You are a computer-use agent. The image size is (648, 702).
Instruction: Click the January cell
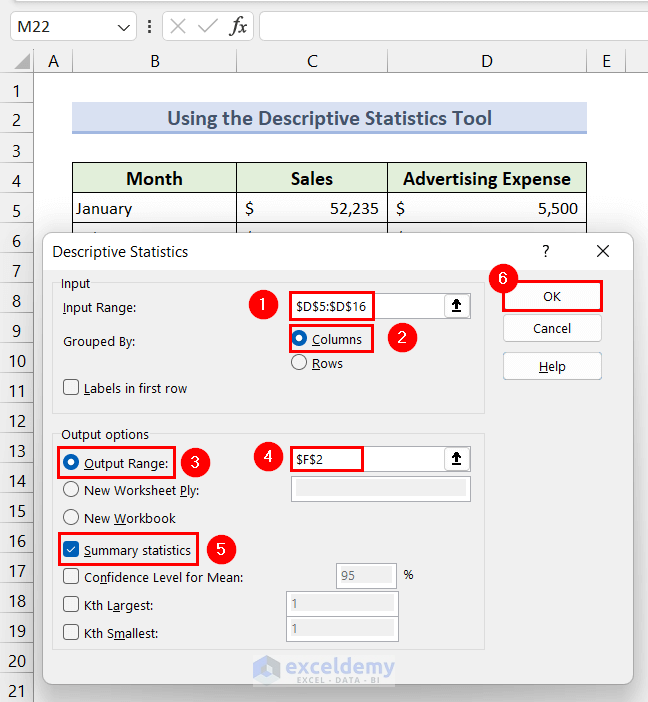[154, 208]
